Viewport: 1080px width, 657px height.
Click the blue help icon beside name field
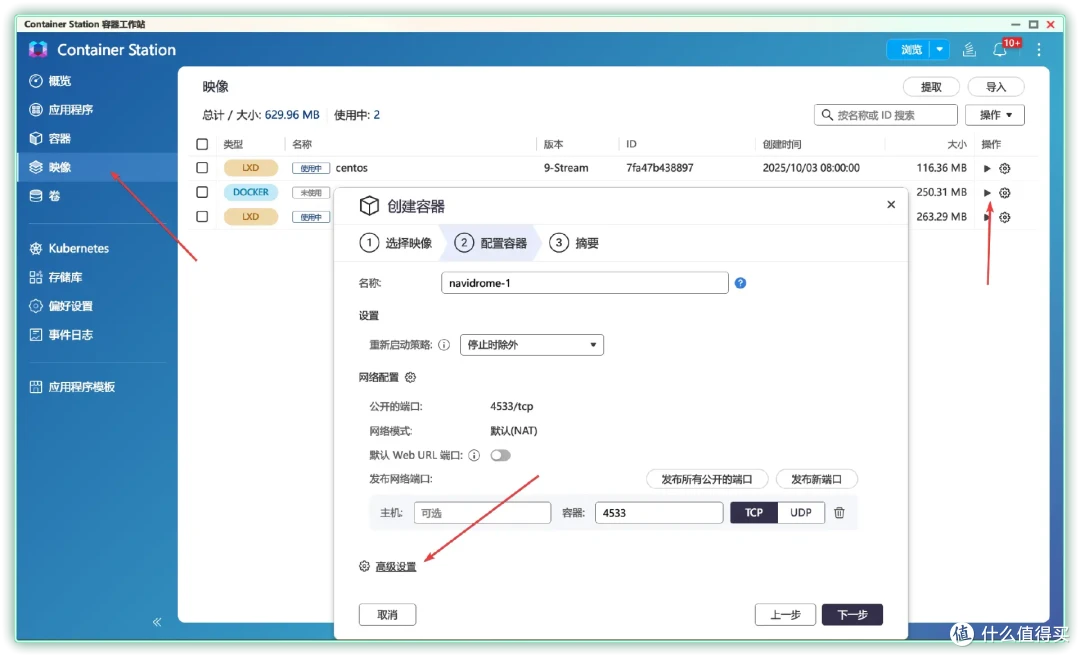click(740, 283)
